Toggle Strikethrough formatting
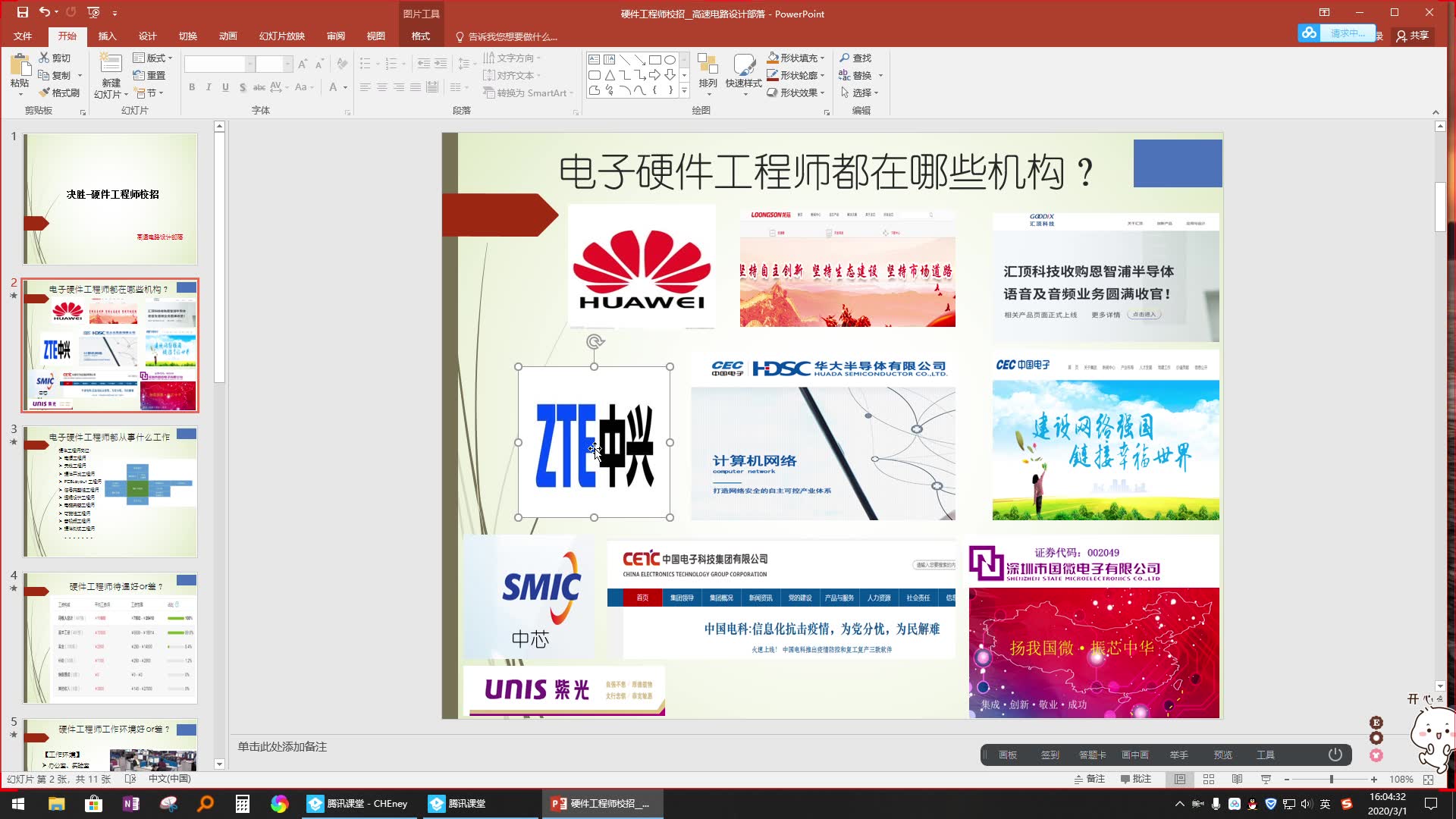 [x=259, y=87]
